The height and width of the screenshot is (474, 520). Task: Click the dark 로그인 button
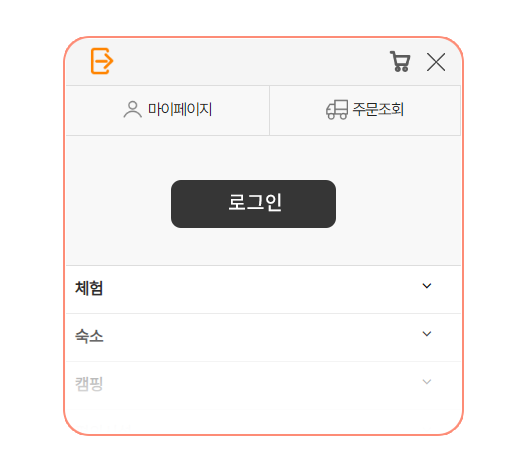click(x=253, y=204)
